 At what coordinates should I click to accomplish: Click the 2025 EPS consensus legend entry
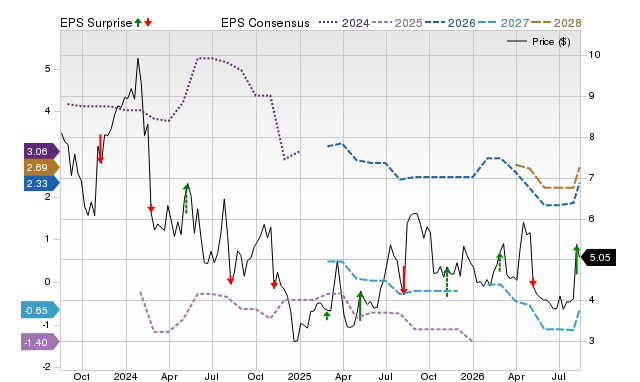397,23
